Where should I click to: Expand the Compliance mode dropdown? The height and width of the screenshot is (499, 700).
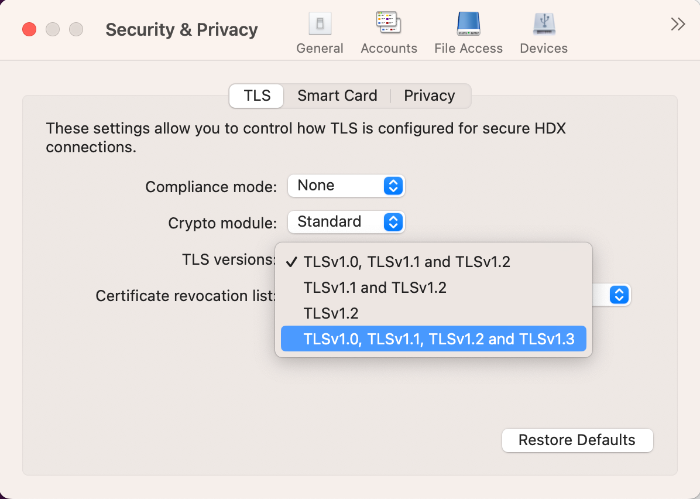[x=346, y=186]
